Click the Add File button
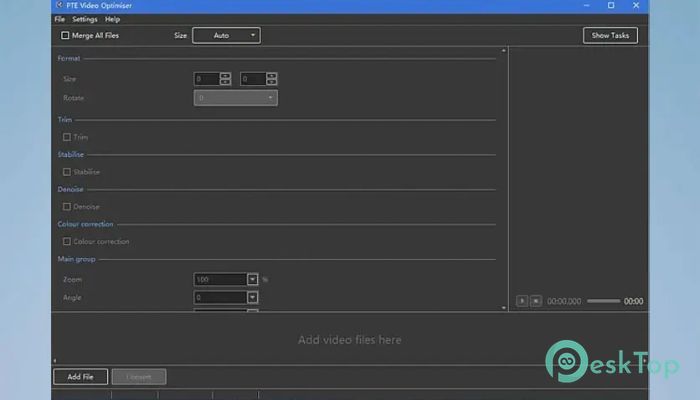This screenshot has height=400, width=700. 80,377
